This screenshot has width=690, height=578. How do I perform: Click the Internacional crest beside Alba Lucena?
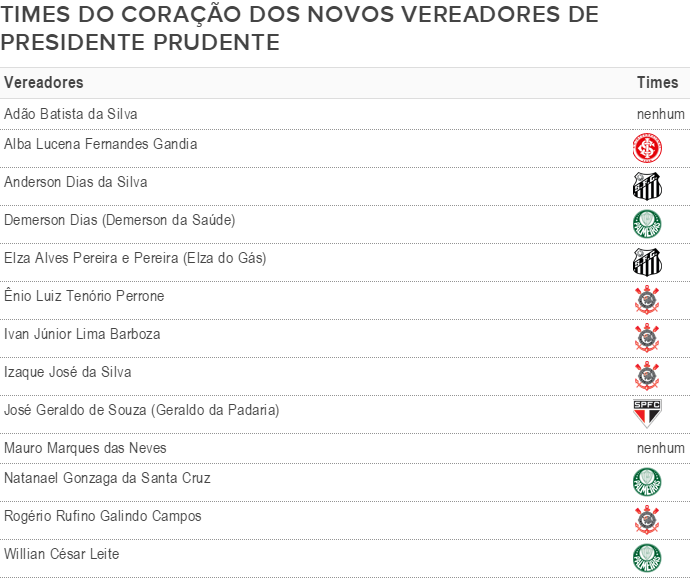pos(647,148)
